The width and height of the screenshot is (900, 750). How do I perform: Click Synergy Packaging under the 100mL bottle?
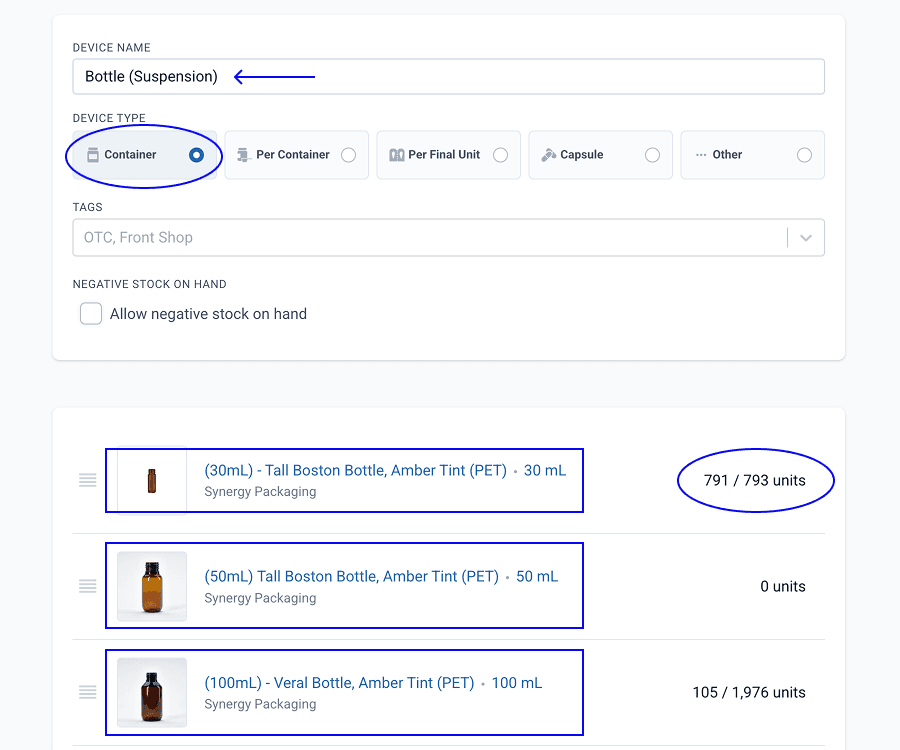[x=260, y=704]
